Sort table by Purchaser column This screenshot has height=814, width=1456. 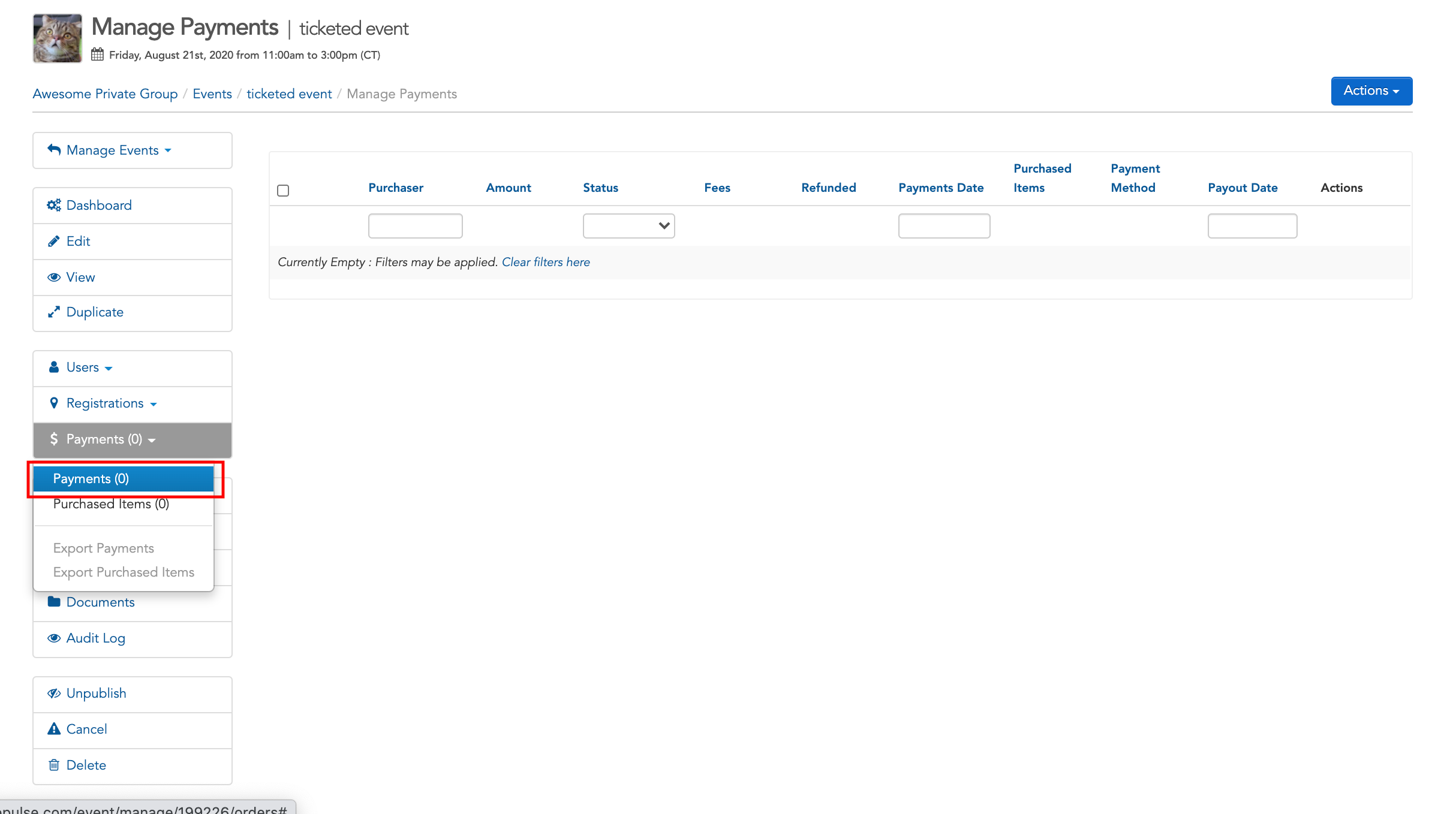[x=396, y=188]
